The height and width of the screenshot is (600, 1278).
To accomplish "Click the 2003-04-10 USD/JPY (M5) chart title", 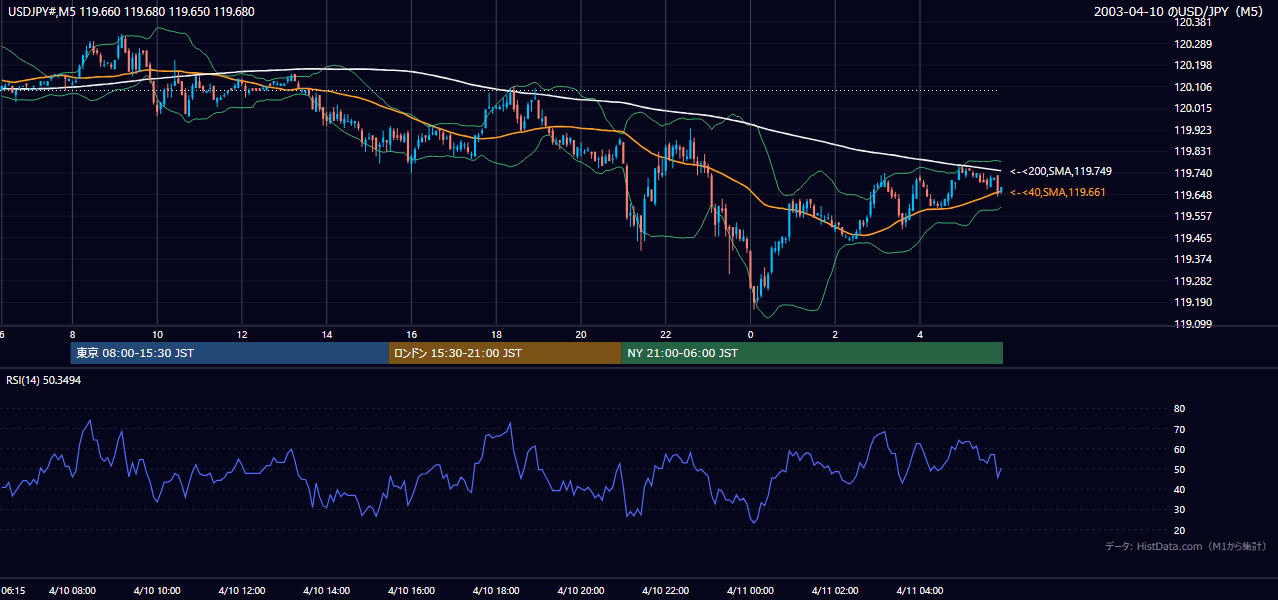I will click(1178, 12).
